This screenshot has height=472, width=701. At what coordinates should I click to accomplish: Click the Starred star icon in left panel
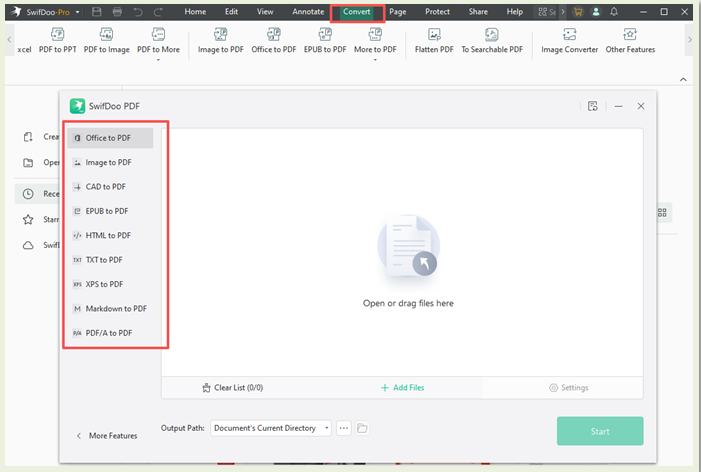click(28, 219)
